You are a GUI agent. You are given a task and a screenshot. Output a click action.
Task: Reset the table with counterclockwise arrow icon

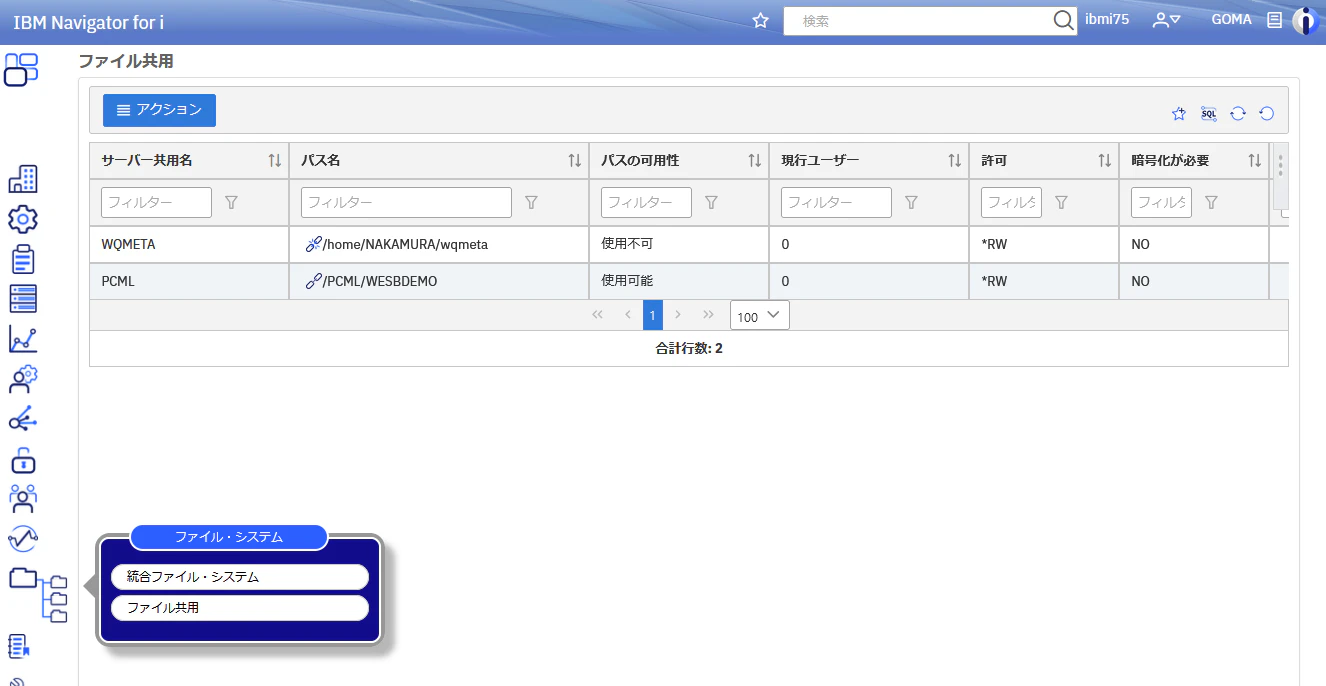(1267, 113)
